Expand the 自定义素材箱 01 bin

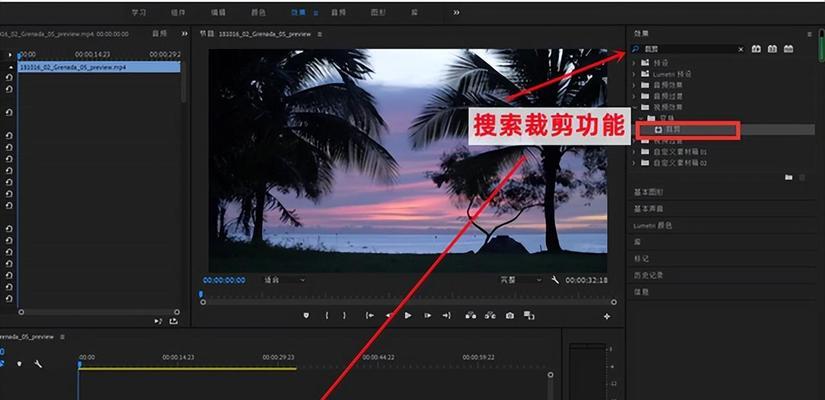pos(633,152)
